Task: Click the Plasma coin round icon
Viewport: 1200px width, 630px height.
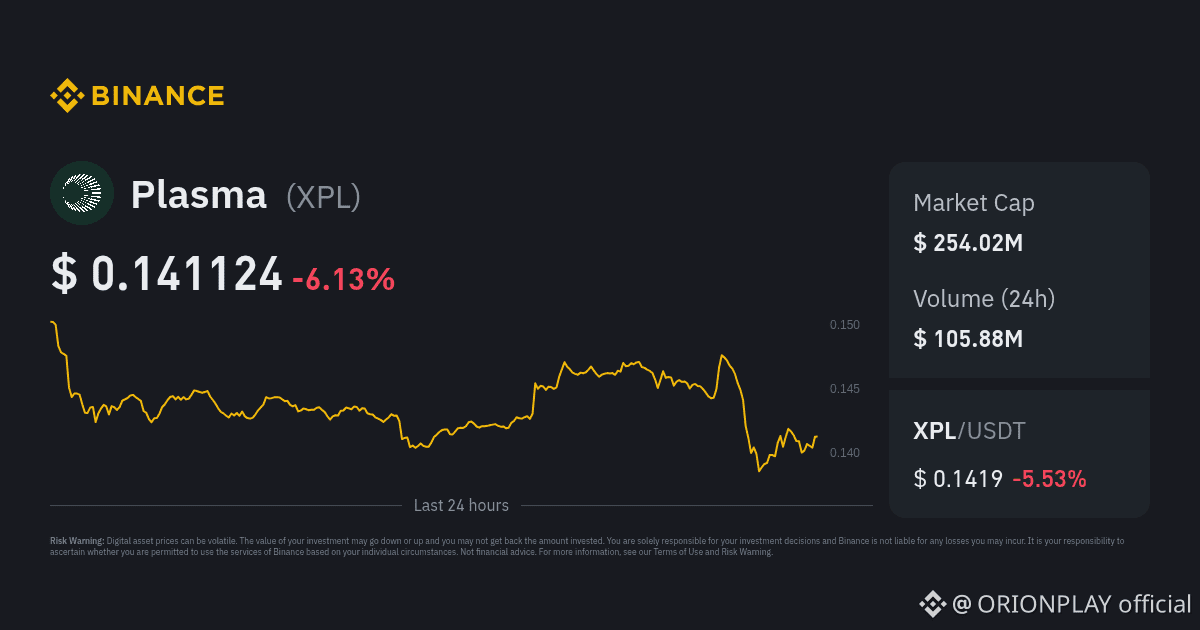Action: click(82, 193)
